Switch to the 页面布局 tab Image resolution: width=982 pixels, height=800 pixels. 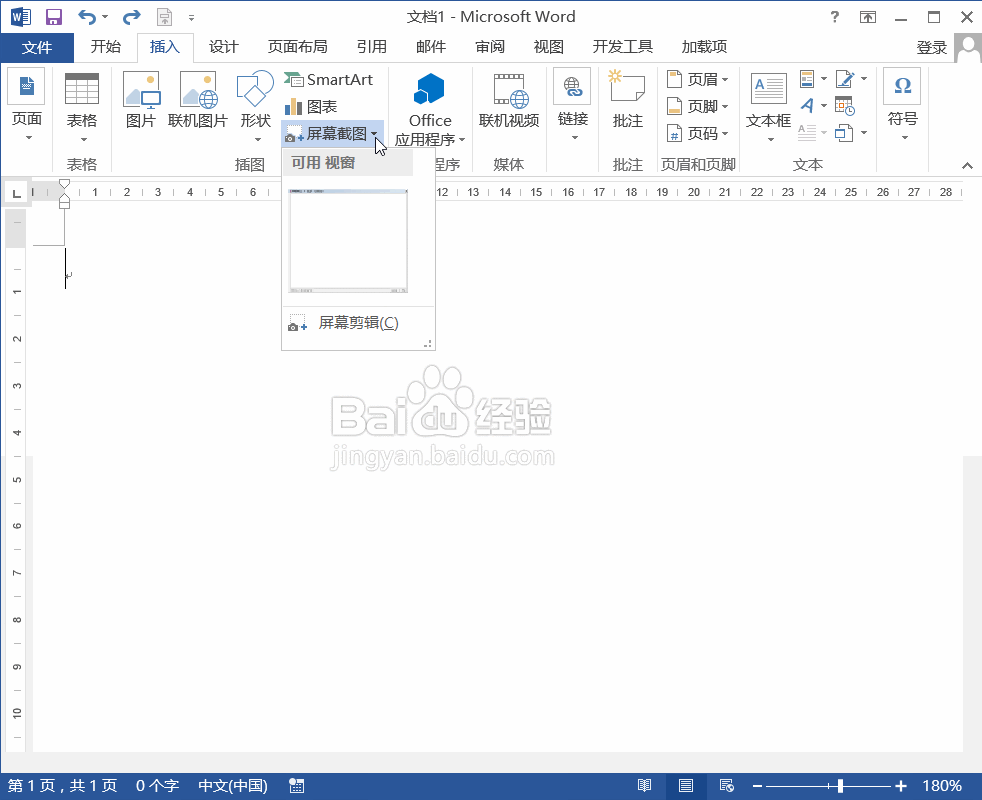click(297, 47)
